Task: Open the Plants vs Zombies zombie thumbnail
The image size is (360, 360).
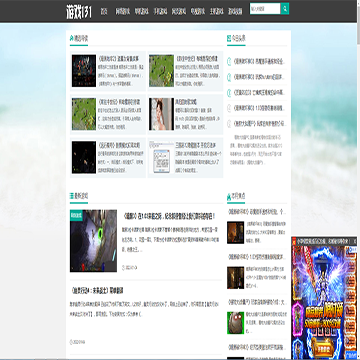Action: click(x=236, y=323)
